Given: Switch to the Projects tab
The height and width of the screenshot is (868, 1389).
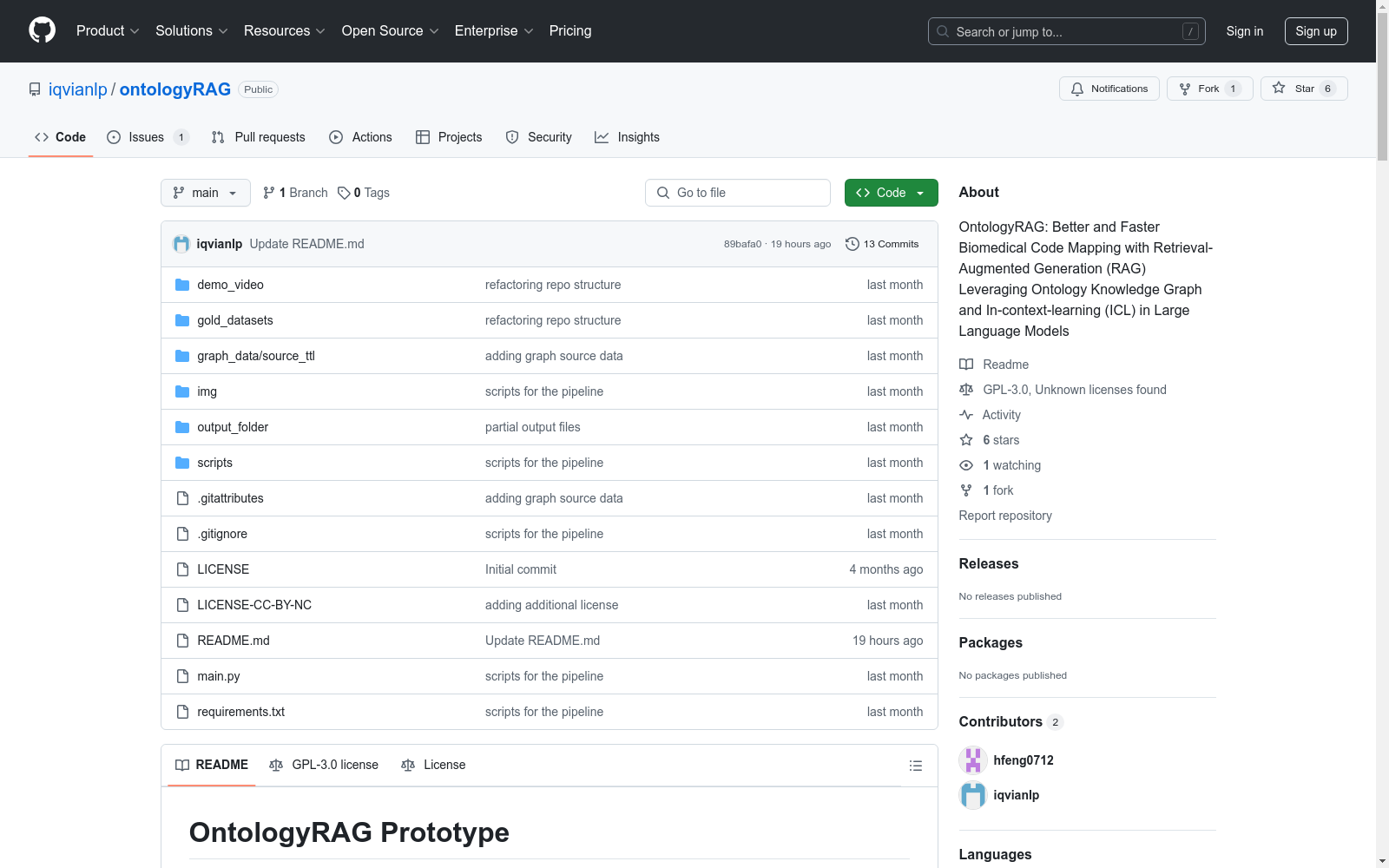Looking at the screenshot, I should coord(449,137).
